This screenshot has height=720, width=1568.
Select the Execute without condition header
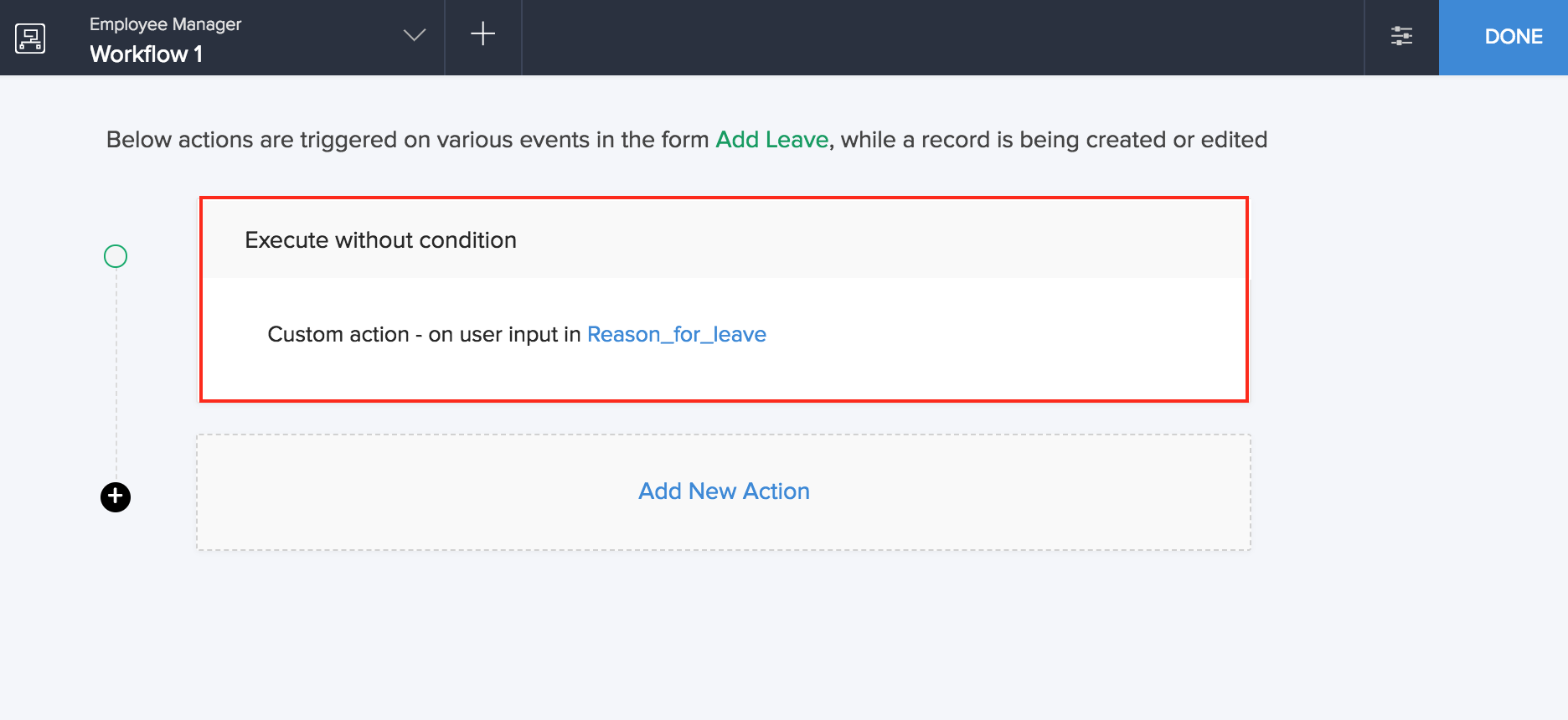coord(380,240)
